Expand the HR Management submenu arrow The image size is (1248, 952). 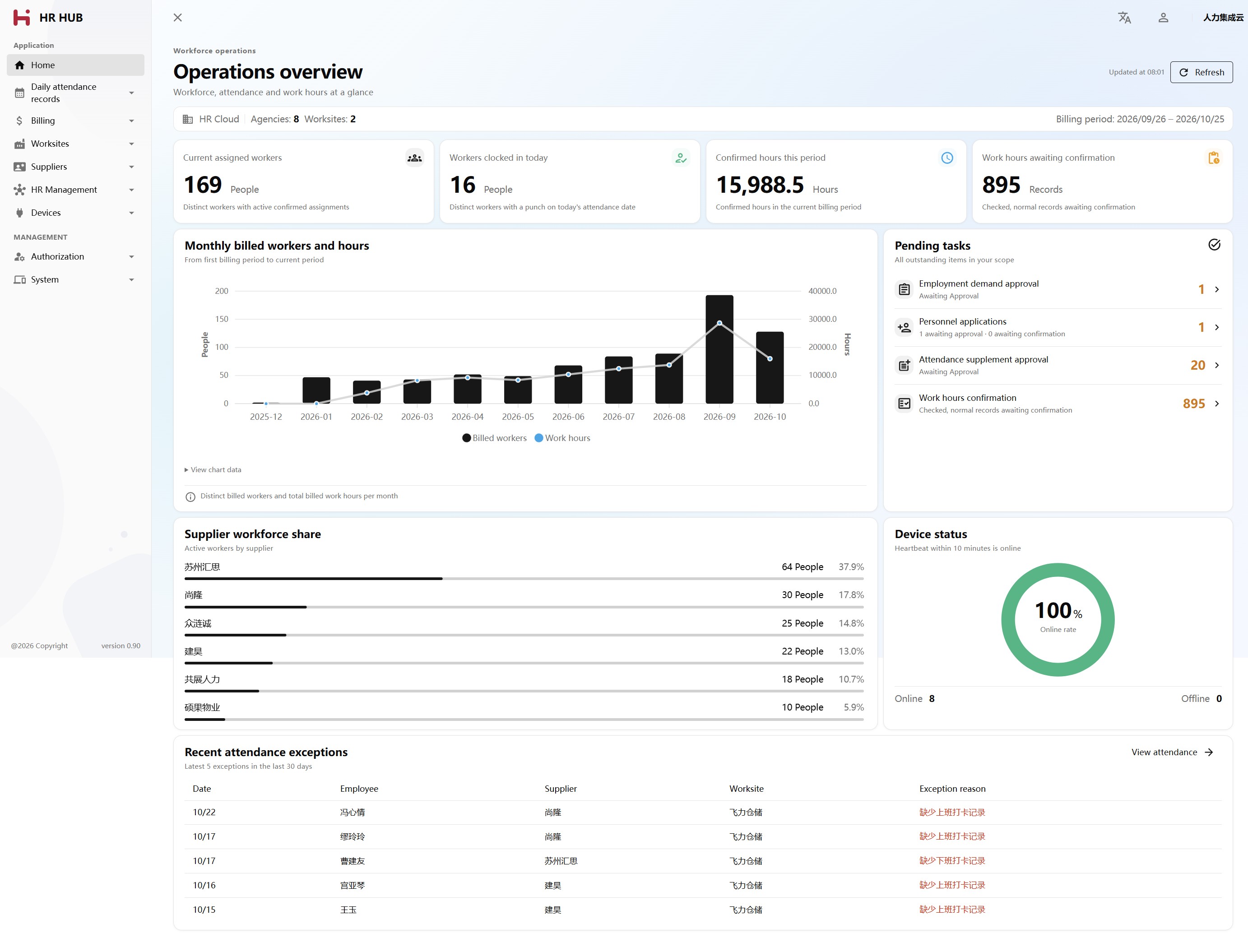pos(131,190)
